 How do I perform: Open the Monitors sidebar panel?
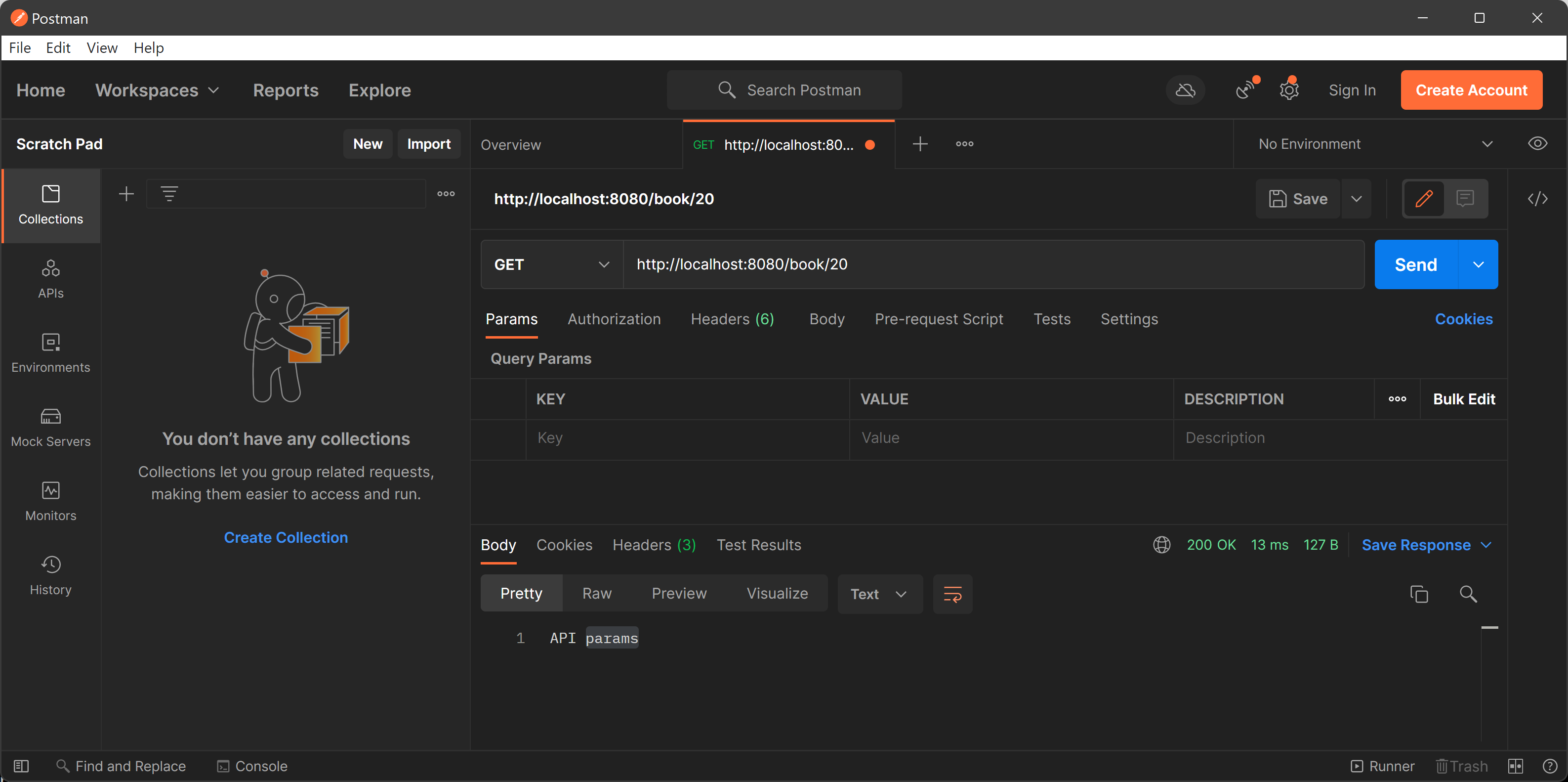pyautogui.click(x=50, y=502)
